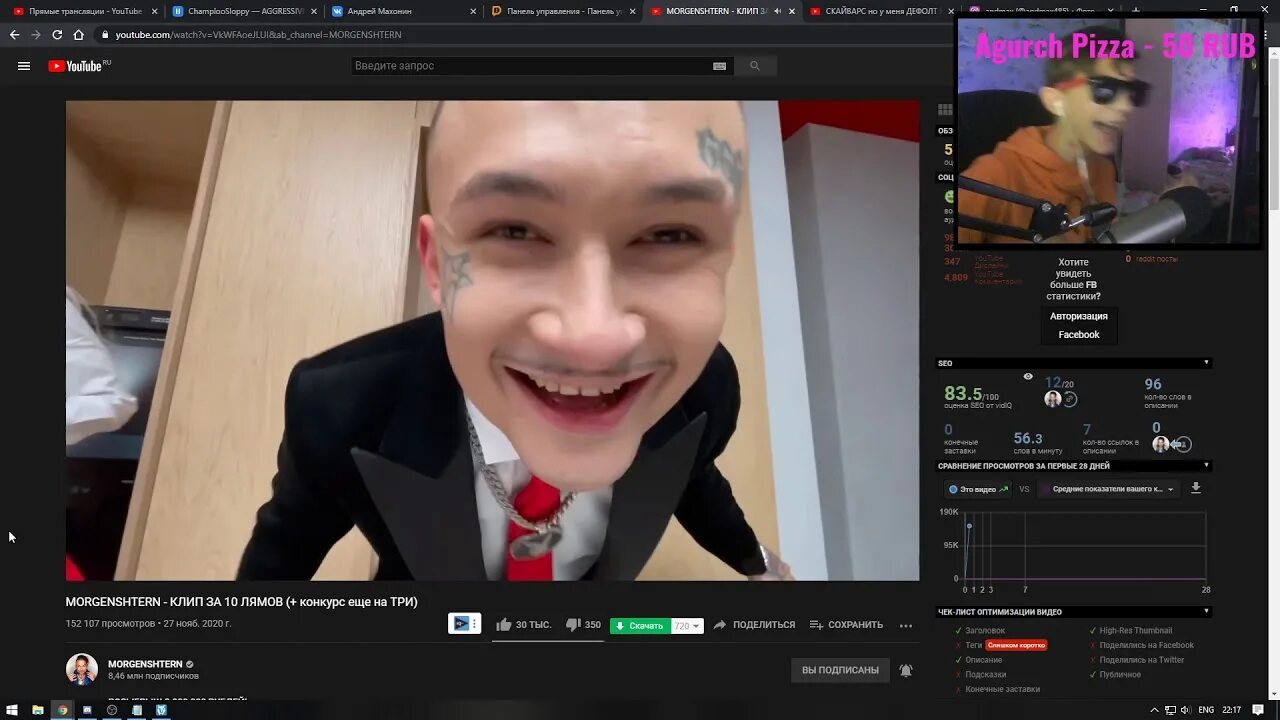
Task: Click the YouTube search input field
Action: pyautogui.click(x=530, y=66)
